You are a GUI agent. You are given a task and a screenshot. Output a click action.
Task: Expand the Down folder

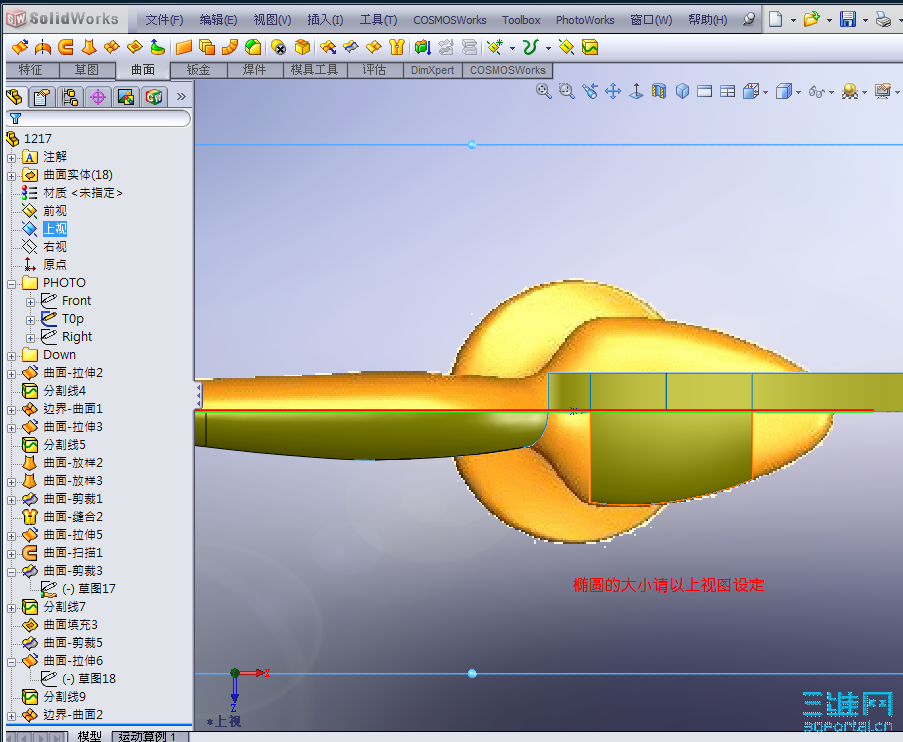(x=12, y=356)
